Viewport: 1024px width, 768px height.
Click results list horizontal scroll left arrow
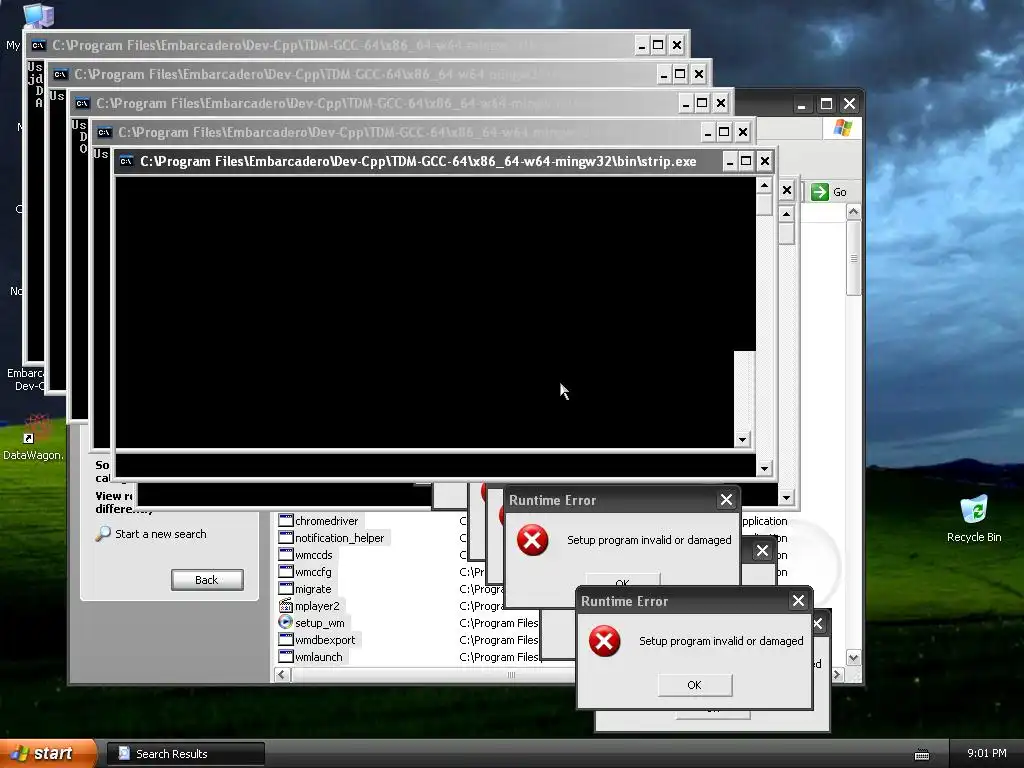(282, 675)
